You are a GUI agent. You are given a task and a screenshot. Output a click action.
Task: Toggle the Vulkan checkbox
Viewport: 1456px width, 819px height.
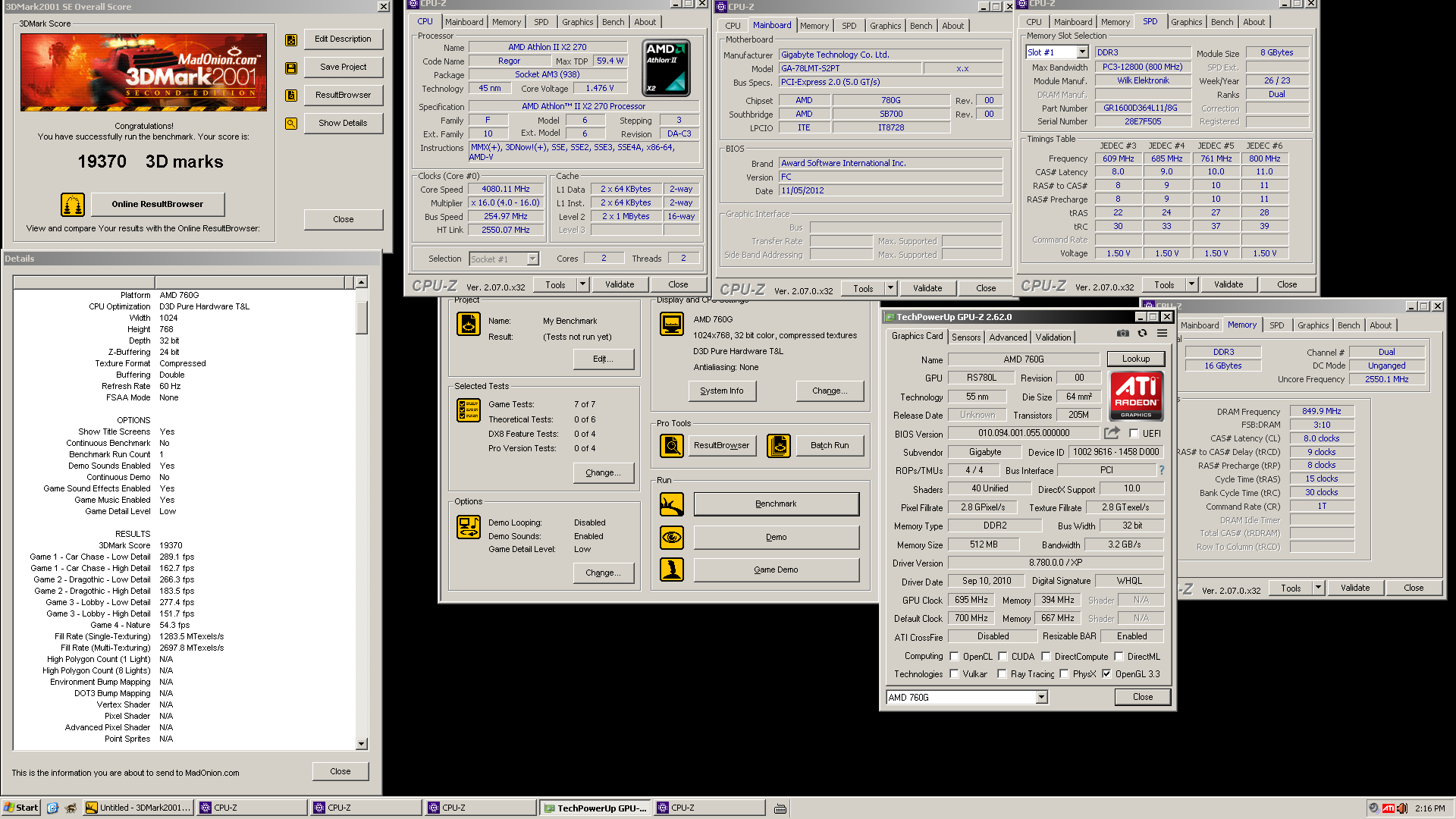[x=955, y=674]
